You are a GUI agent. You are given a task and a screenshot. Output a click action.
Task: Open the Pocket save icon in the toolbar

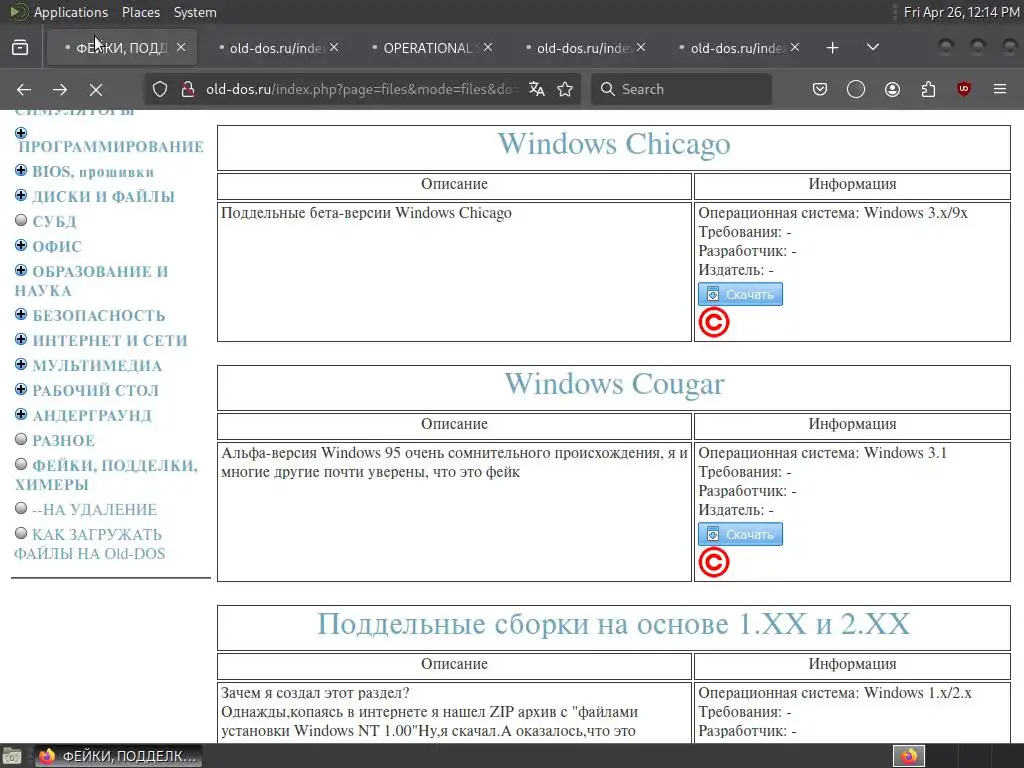(x=820, y=89)
